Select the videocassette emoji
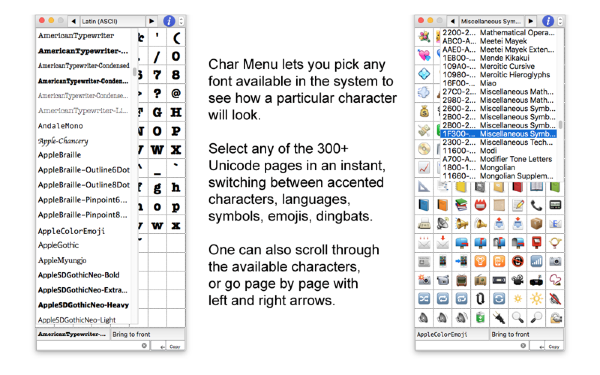 pos(499,280)
